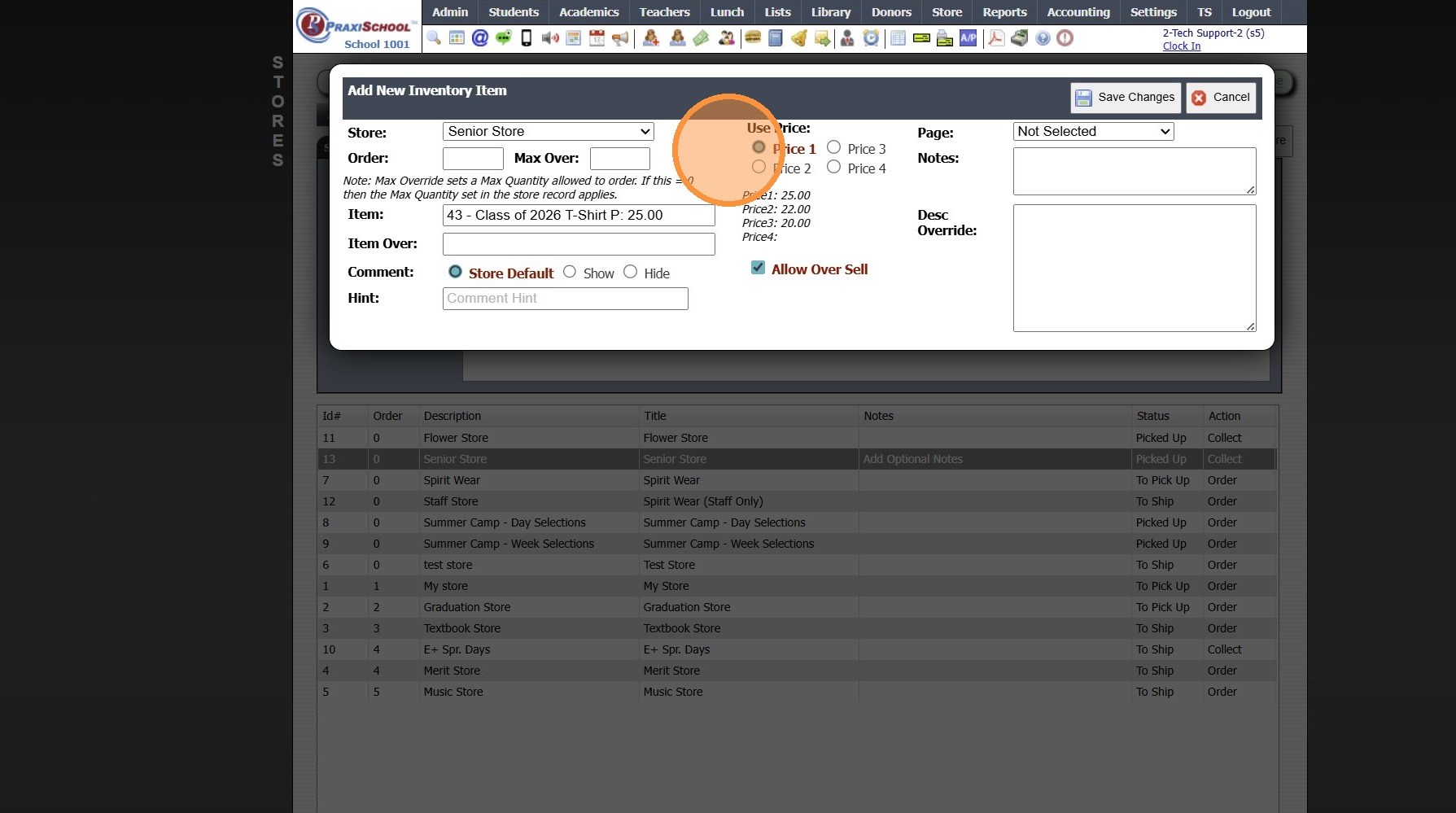This screenshot has width=1456, height=813.
Task: Click the green money bills icon
Action: (x=701, y=38)
